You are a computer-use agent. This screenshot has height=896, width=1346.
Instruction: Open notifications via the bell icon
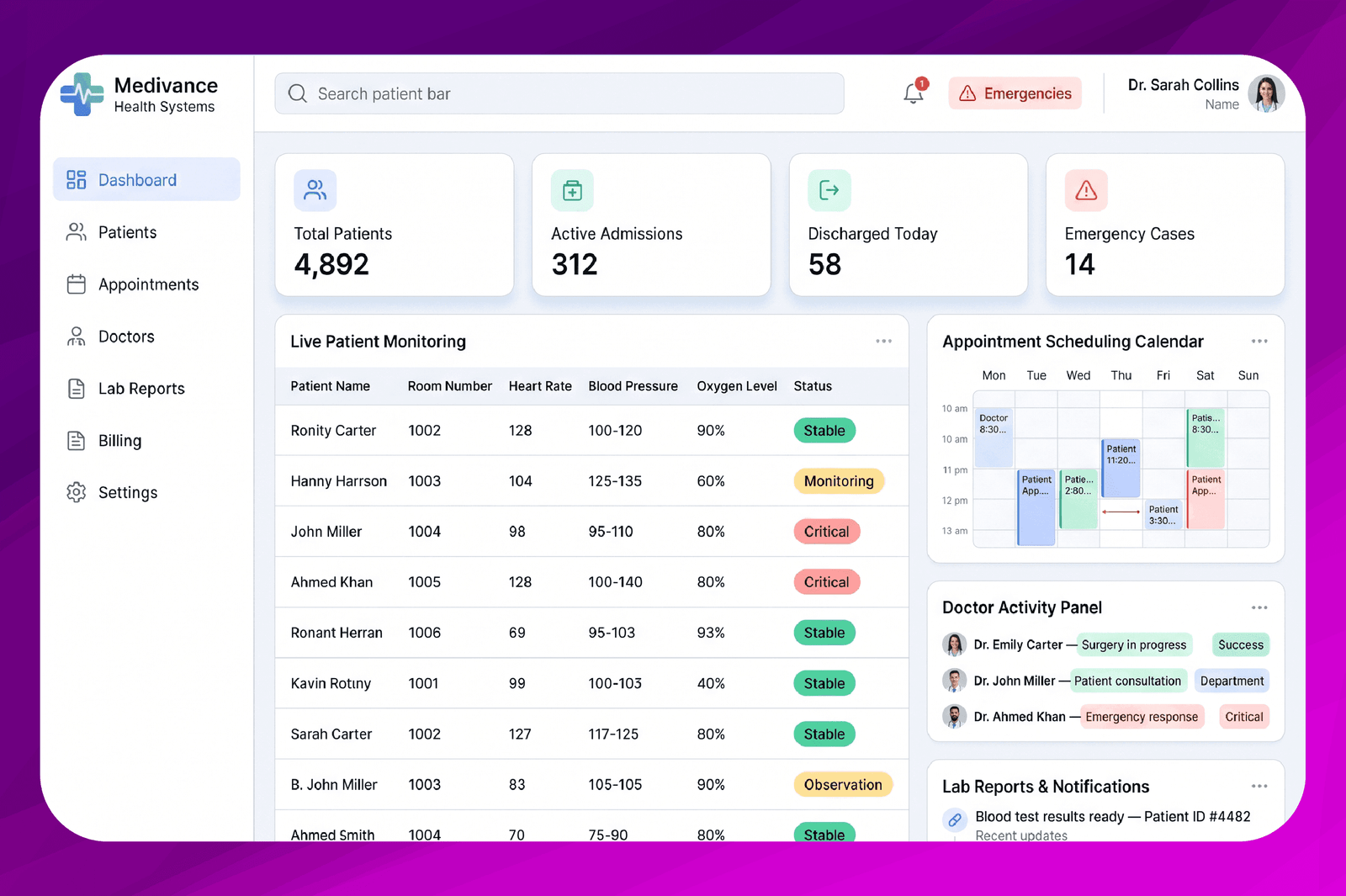[914, 92]
